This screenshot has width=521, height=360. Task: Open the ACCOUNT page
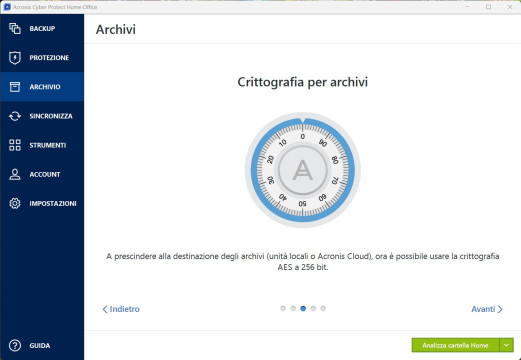[42, 174]
